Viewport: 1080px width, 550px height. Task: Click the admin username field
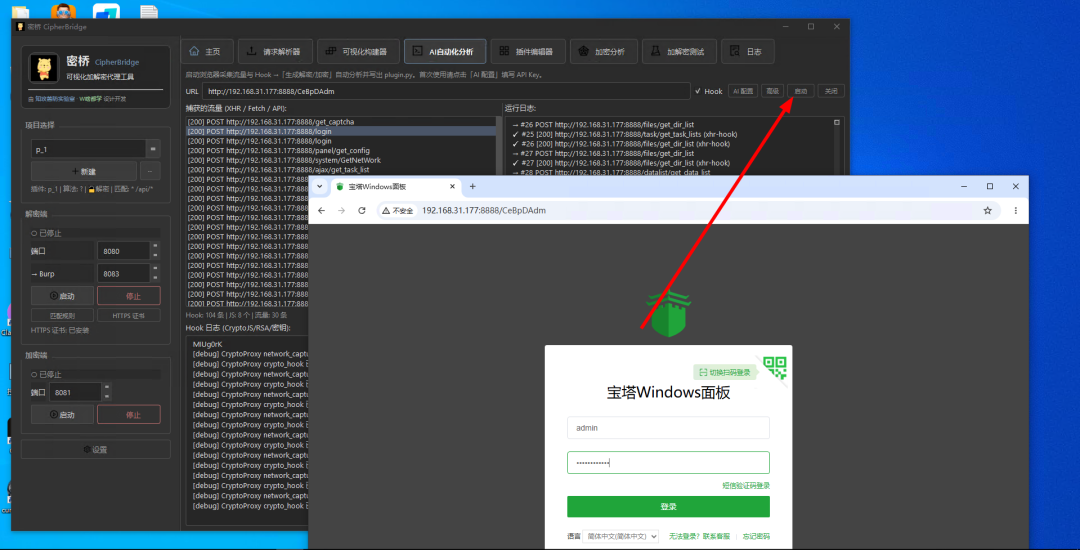coord(668,427)
